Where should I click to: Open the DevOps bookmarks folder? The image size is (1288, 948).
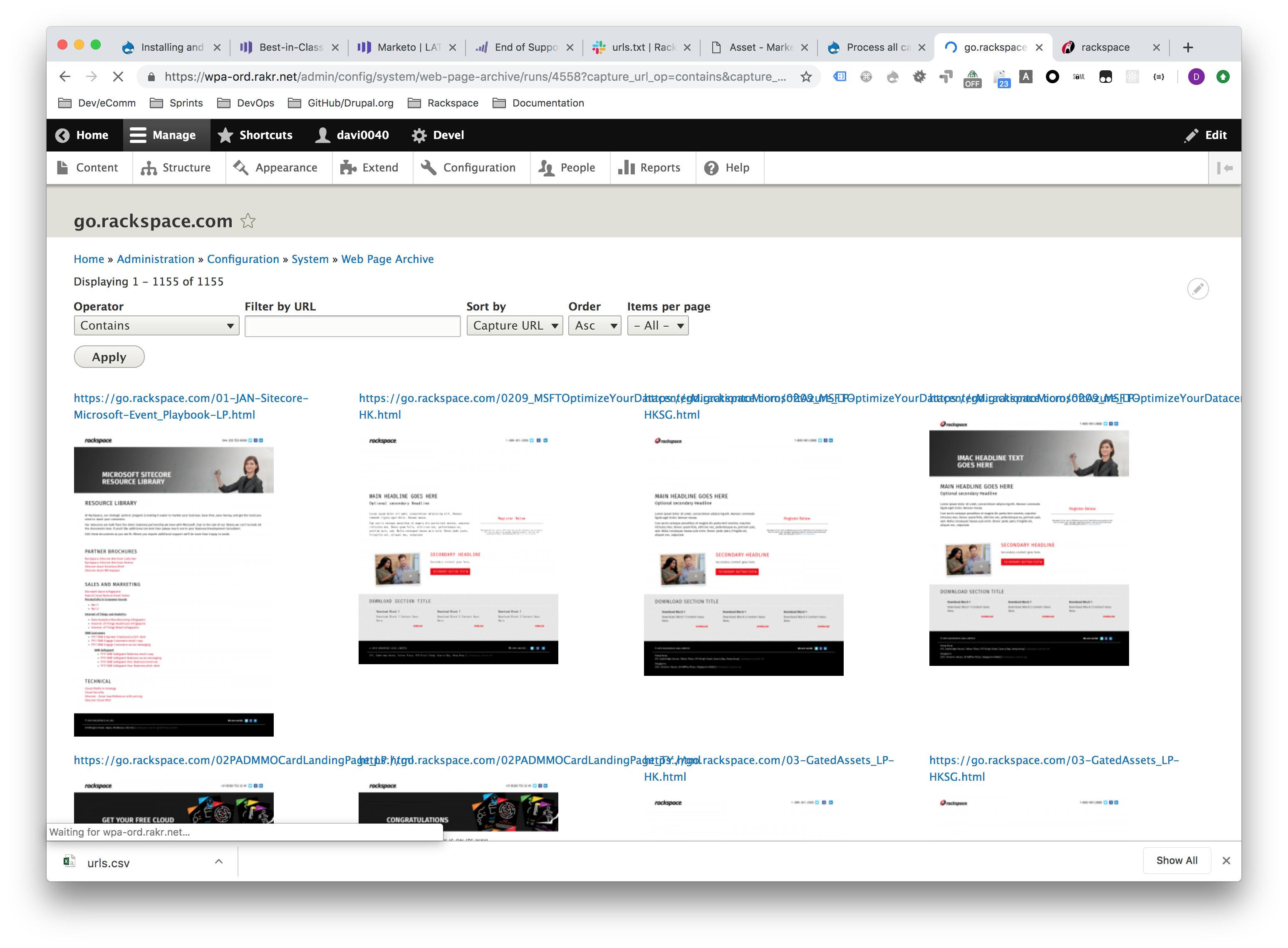click(245, 103)
